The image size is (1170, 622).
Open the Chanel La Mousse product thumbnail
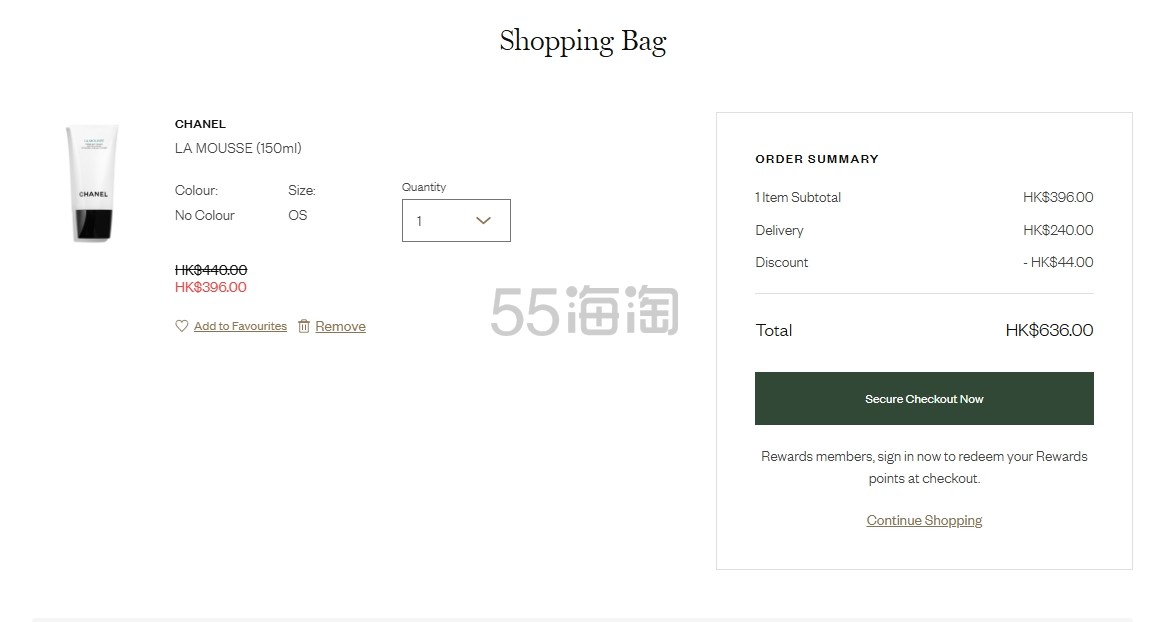93,183
